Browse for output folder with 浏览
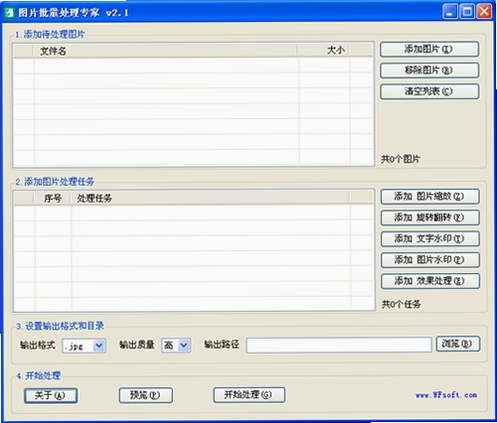 click(458, 344)
